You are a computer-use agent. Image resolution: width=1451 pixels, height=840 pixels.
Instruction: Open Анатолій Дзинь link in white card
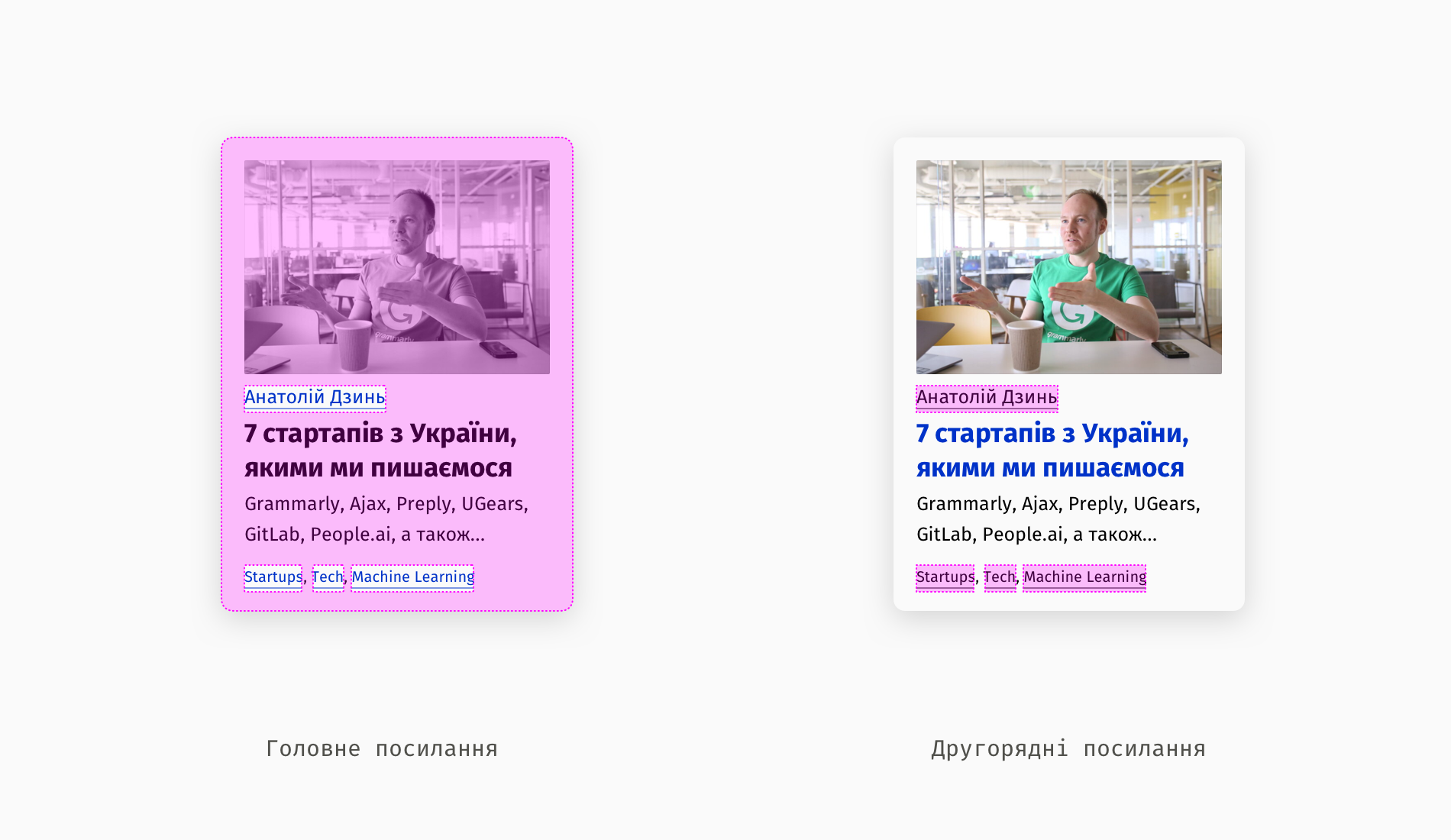tap(987, 398)
